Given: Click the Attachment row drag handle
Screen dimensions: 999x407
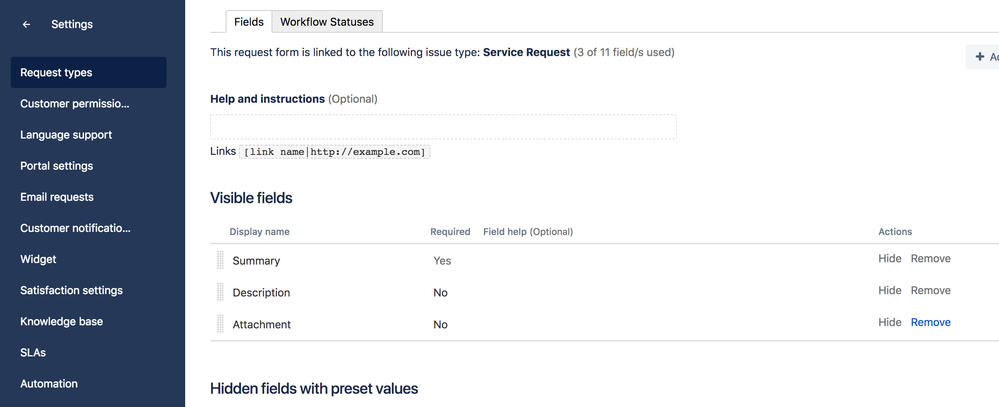Looking at the screenshot, I should [221, 324].
